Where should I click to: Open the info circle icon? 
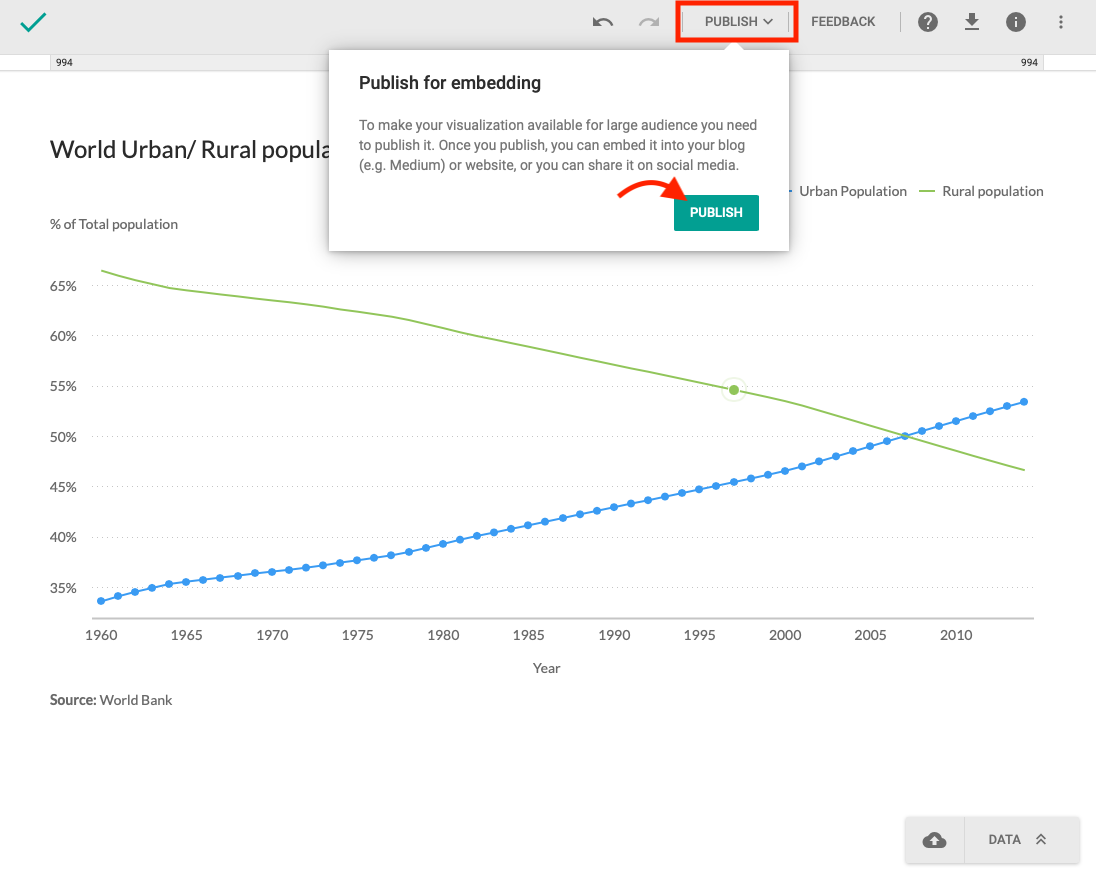(x=1016, y=22)
